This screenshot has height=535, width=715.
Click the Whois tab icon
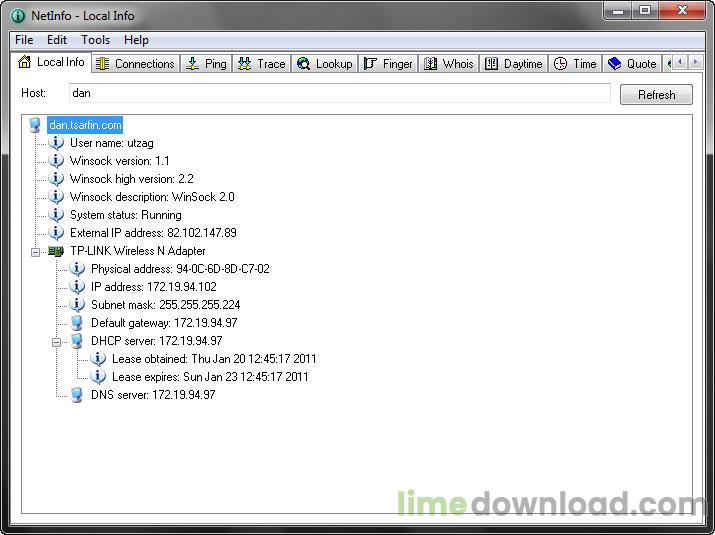(431, 64)
